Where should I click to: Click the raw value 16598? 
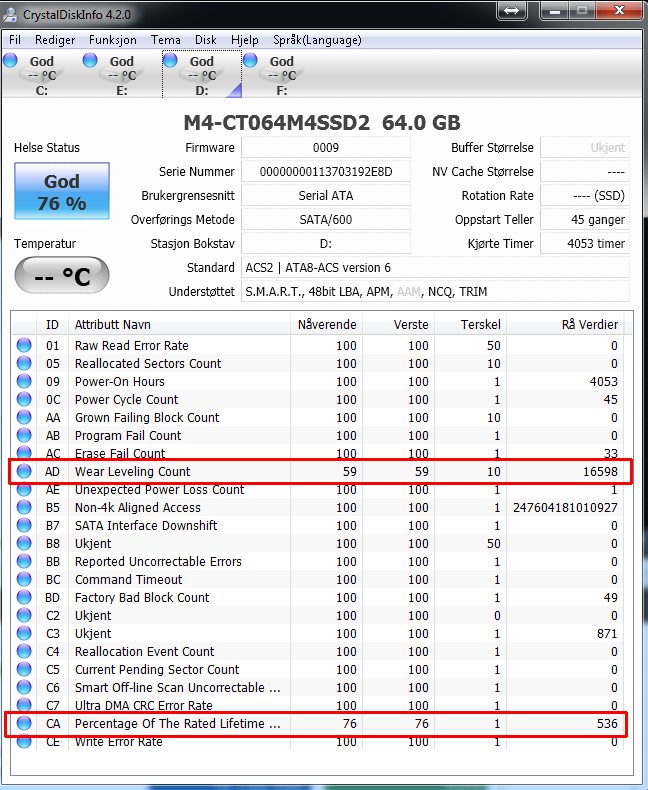pyautogui.click(x=600, y=472)
